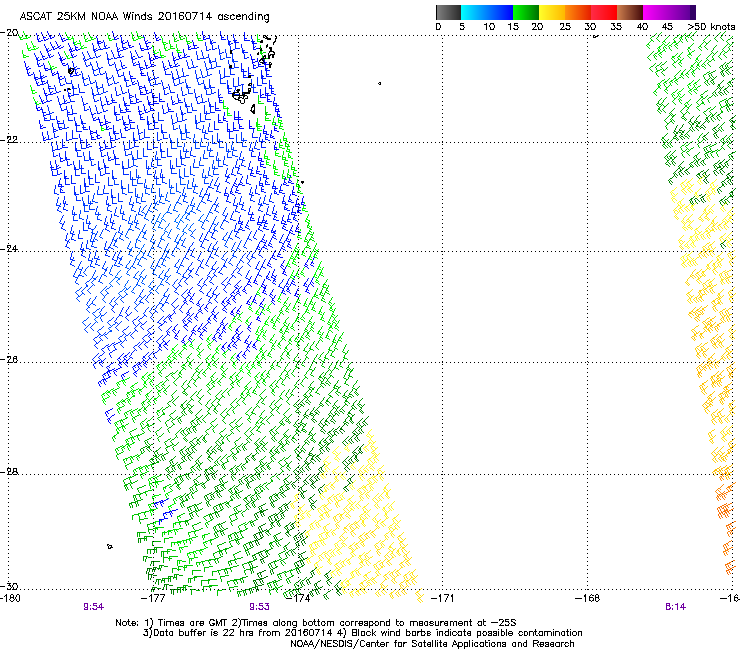The image size is (740, 650).
Task: Click the note line beginning 'Note: 1) Times are GMT'
Action: [x=316, y=623]
